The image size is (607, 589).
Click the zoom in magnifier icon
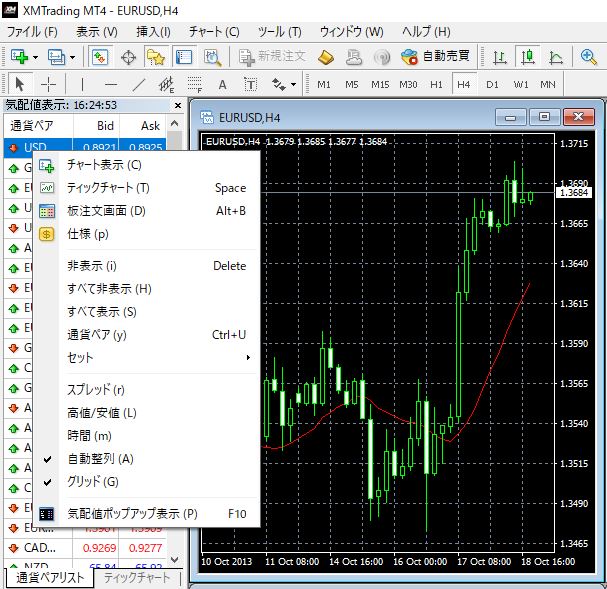tap(588, 57)
